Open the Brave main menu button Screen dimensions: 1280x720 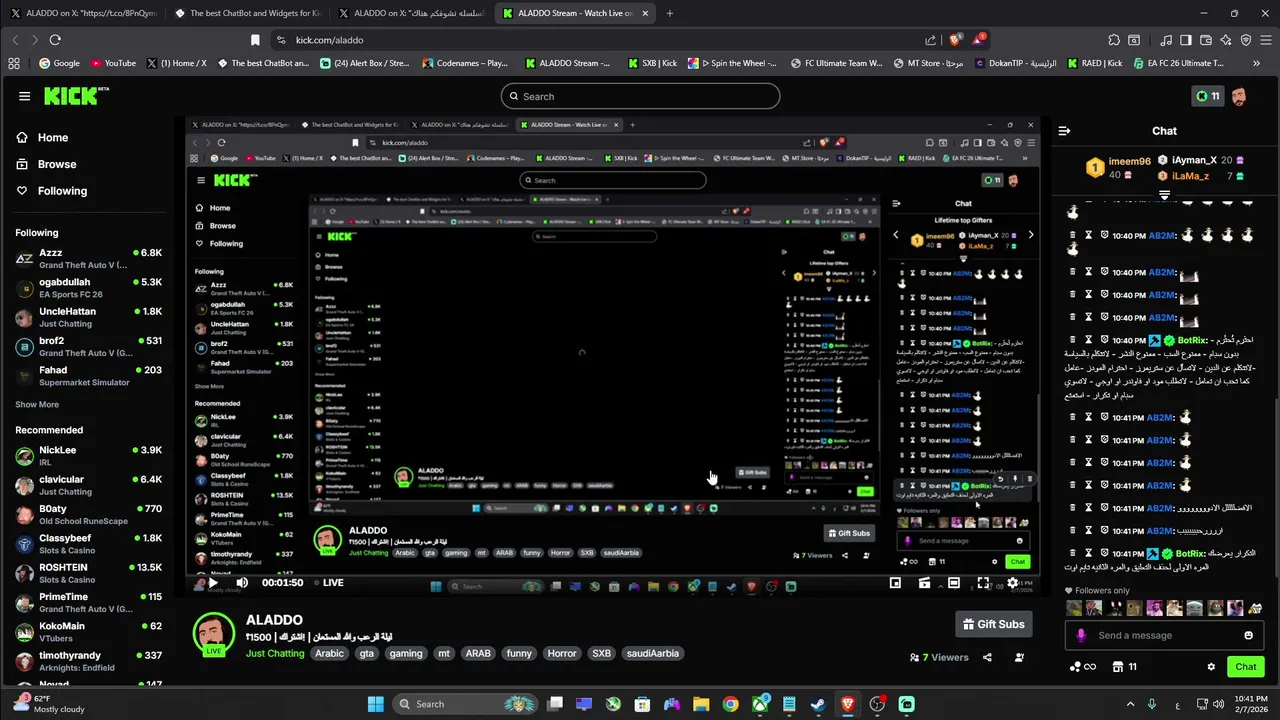coord(1266,40)
